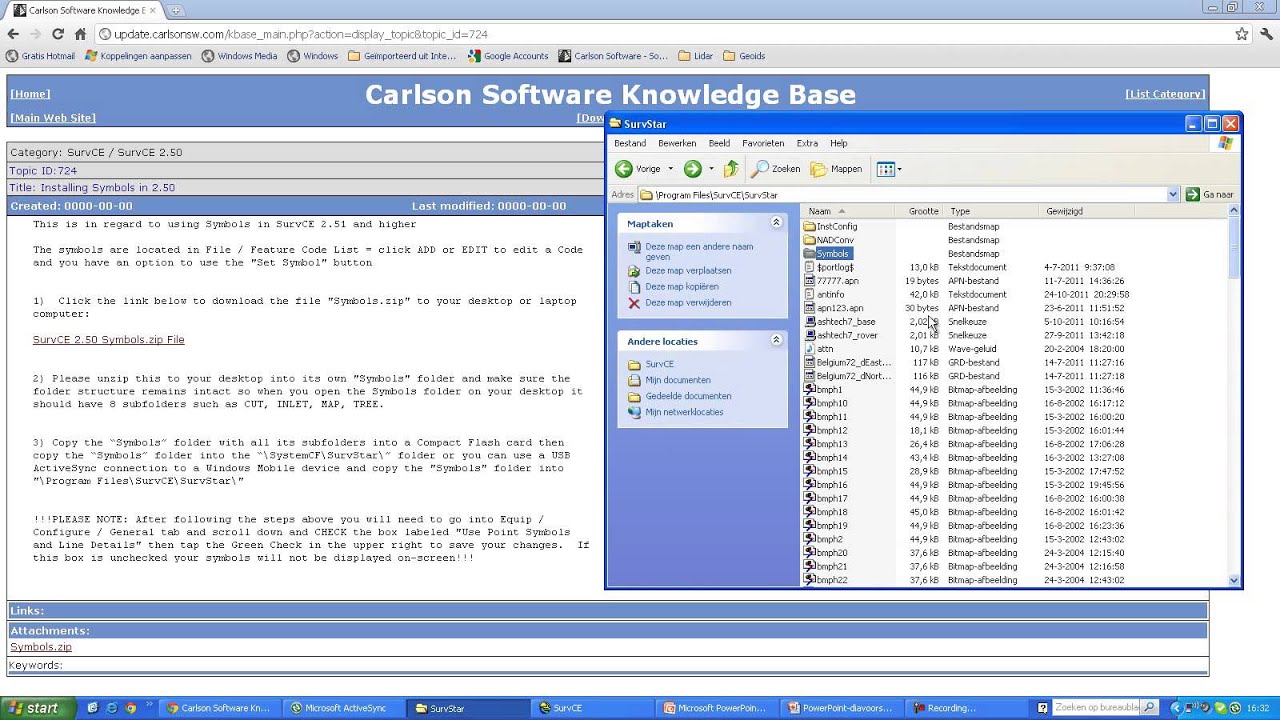Select the 77777.apn file icon

pos(810,281)
